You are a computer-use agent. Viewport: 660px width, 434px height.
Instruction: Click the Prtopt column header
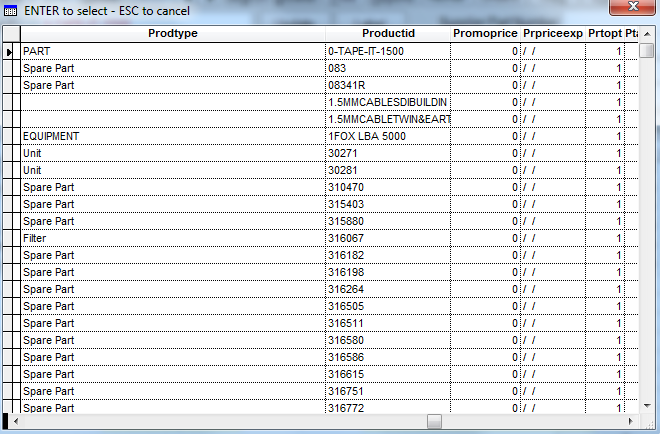coord(603,33)
